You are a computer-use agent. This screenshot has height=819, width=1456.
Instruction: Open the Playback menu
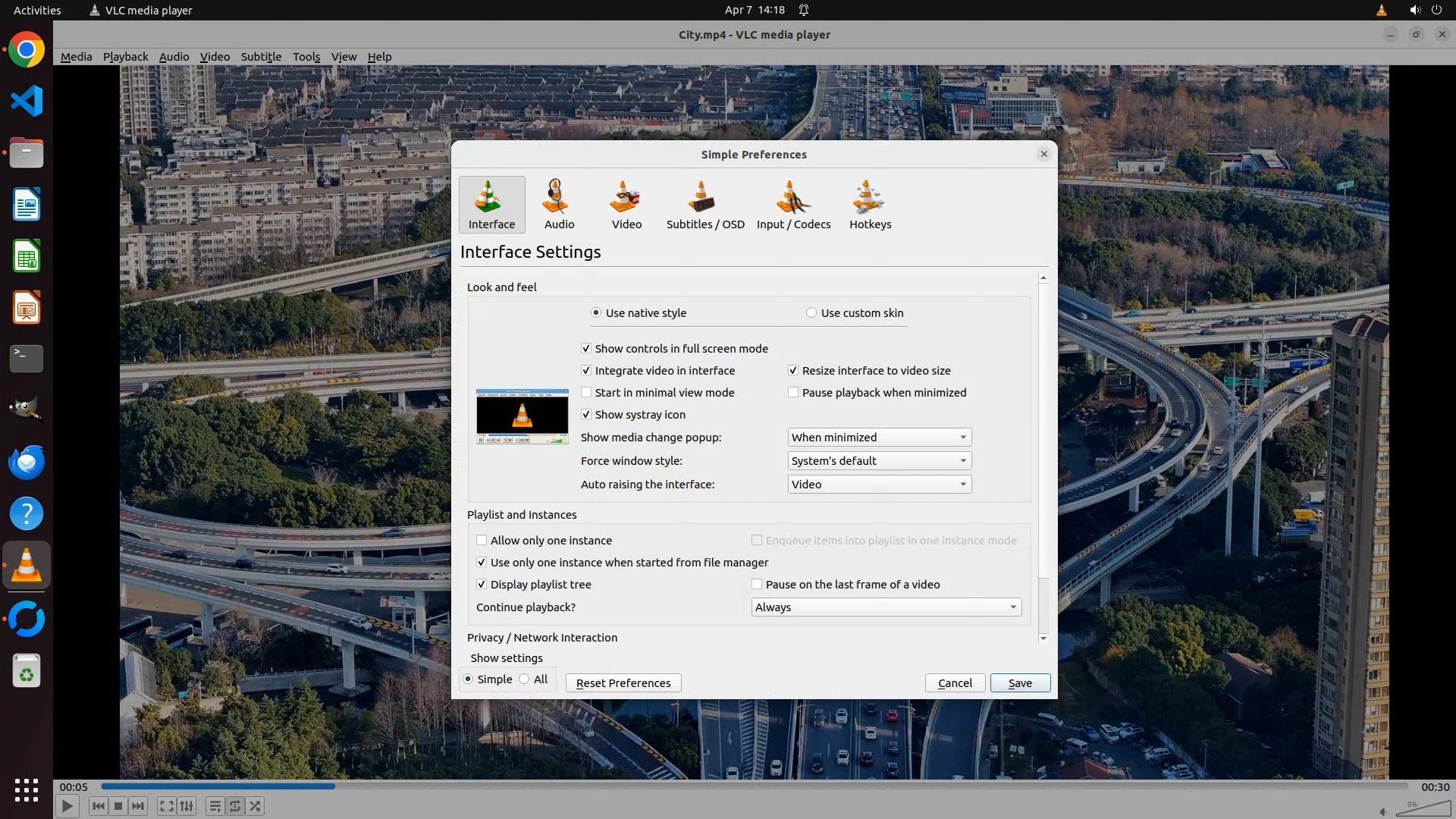pos(125,57)
